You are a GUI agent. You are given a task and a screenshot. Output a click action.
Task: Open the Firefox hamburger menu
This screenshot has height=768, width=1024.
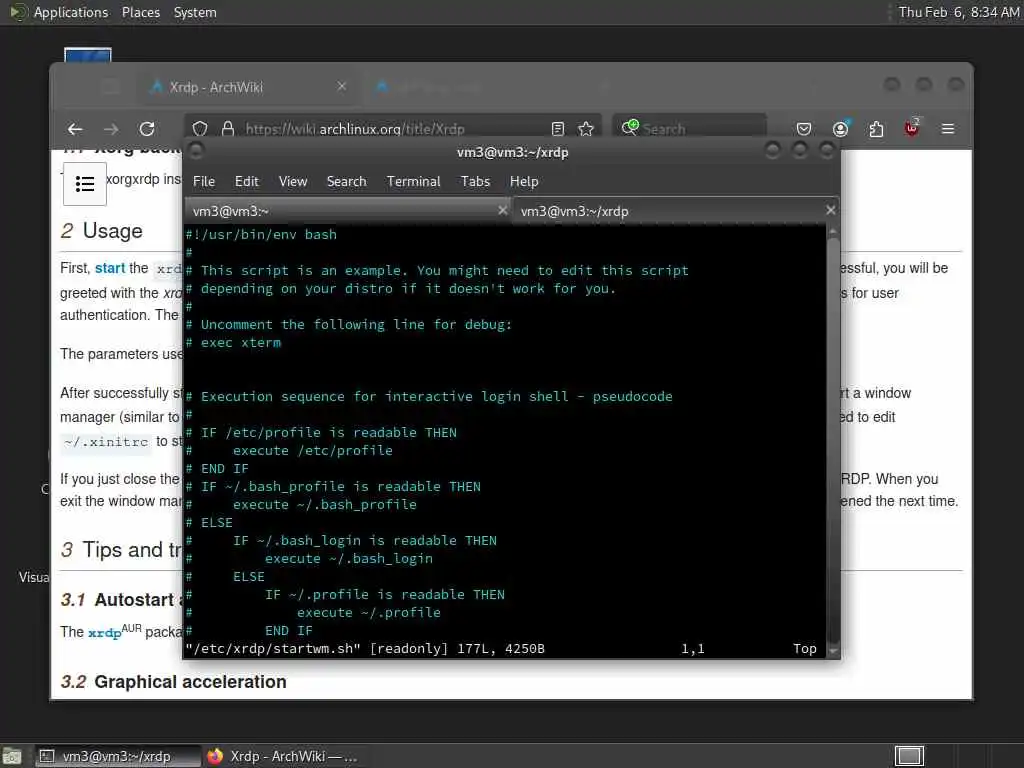[x=948, y=129]
